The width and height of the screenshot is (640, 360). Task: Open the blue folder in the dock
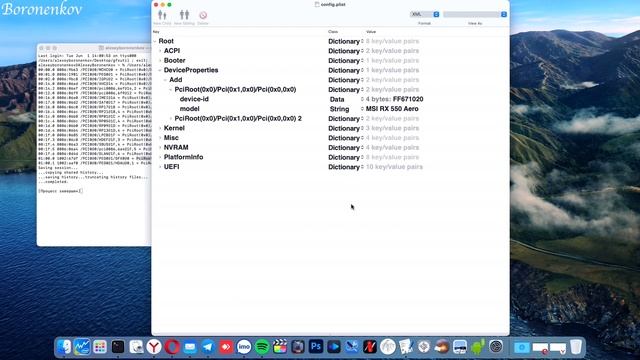coord(521,347)
